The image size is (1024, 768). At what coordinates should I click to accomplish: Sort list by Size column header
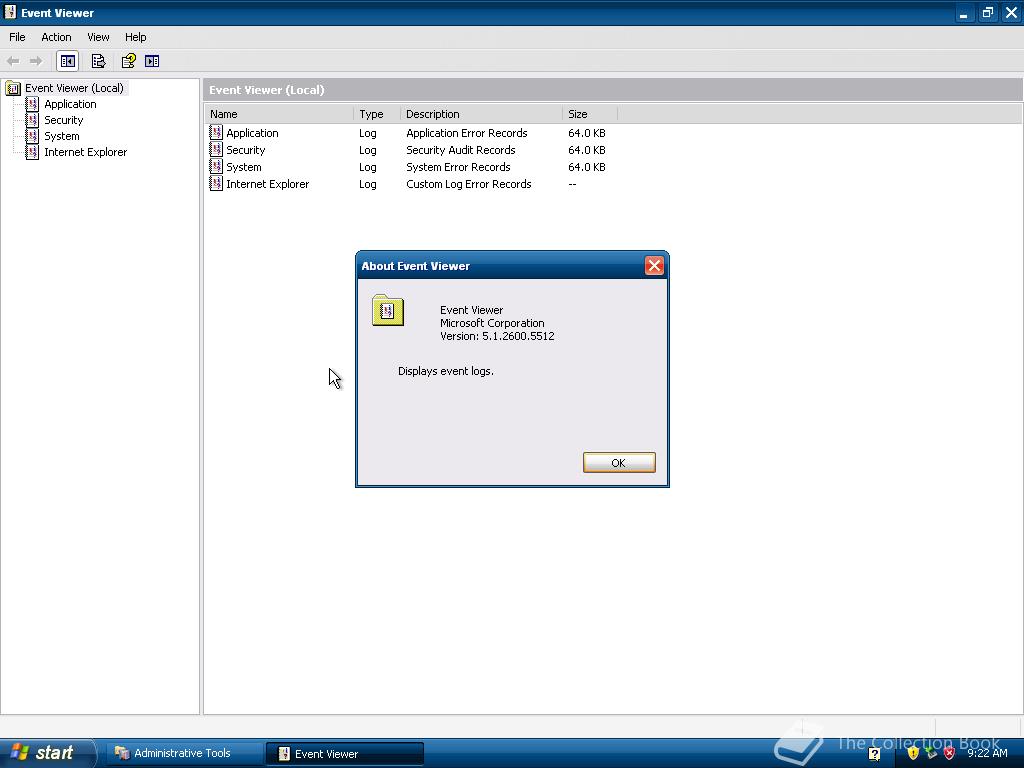point(590,114)
